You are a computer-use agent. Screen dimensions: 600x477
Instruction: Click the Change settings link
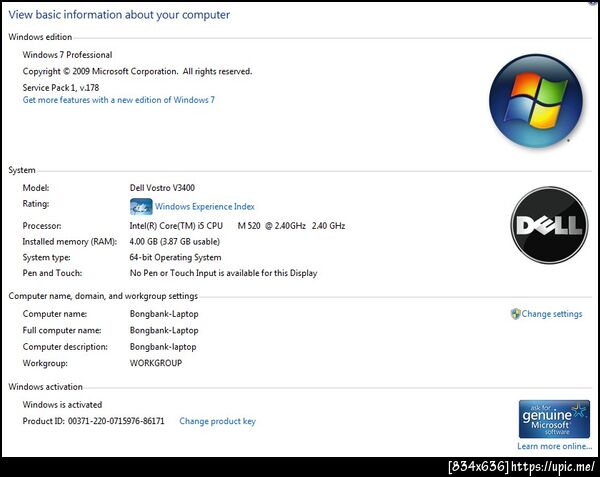(x=552, y=314)
